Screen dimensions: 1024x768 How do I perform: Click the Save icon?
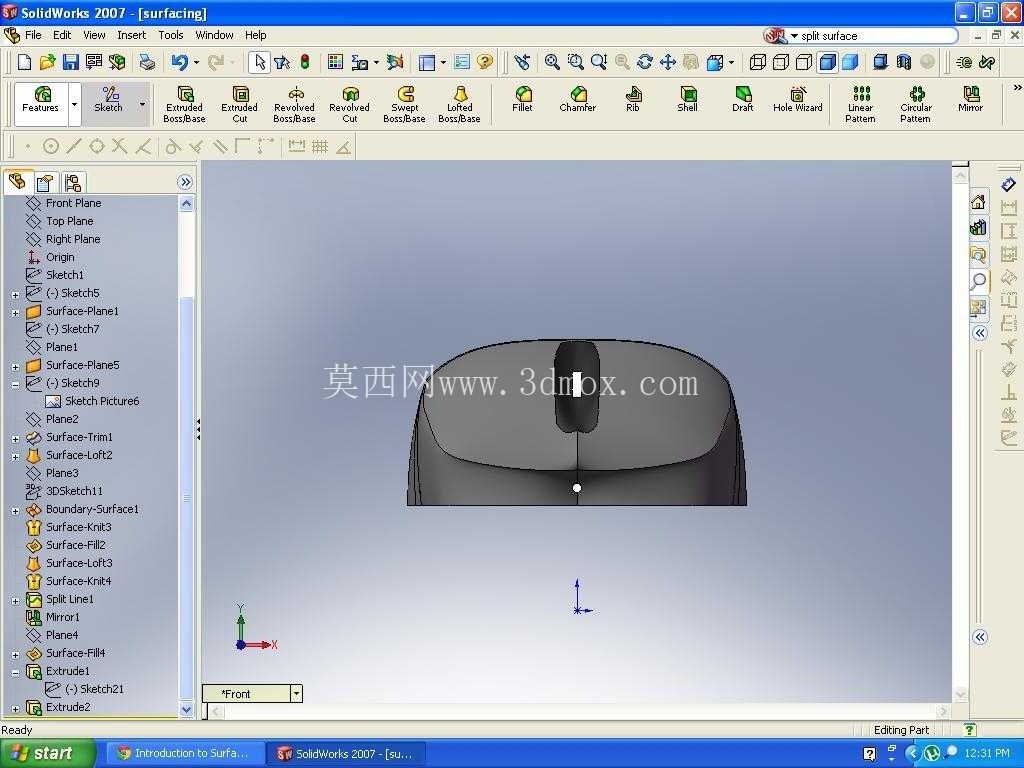(71, 62)
